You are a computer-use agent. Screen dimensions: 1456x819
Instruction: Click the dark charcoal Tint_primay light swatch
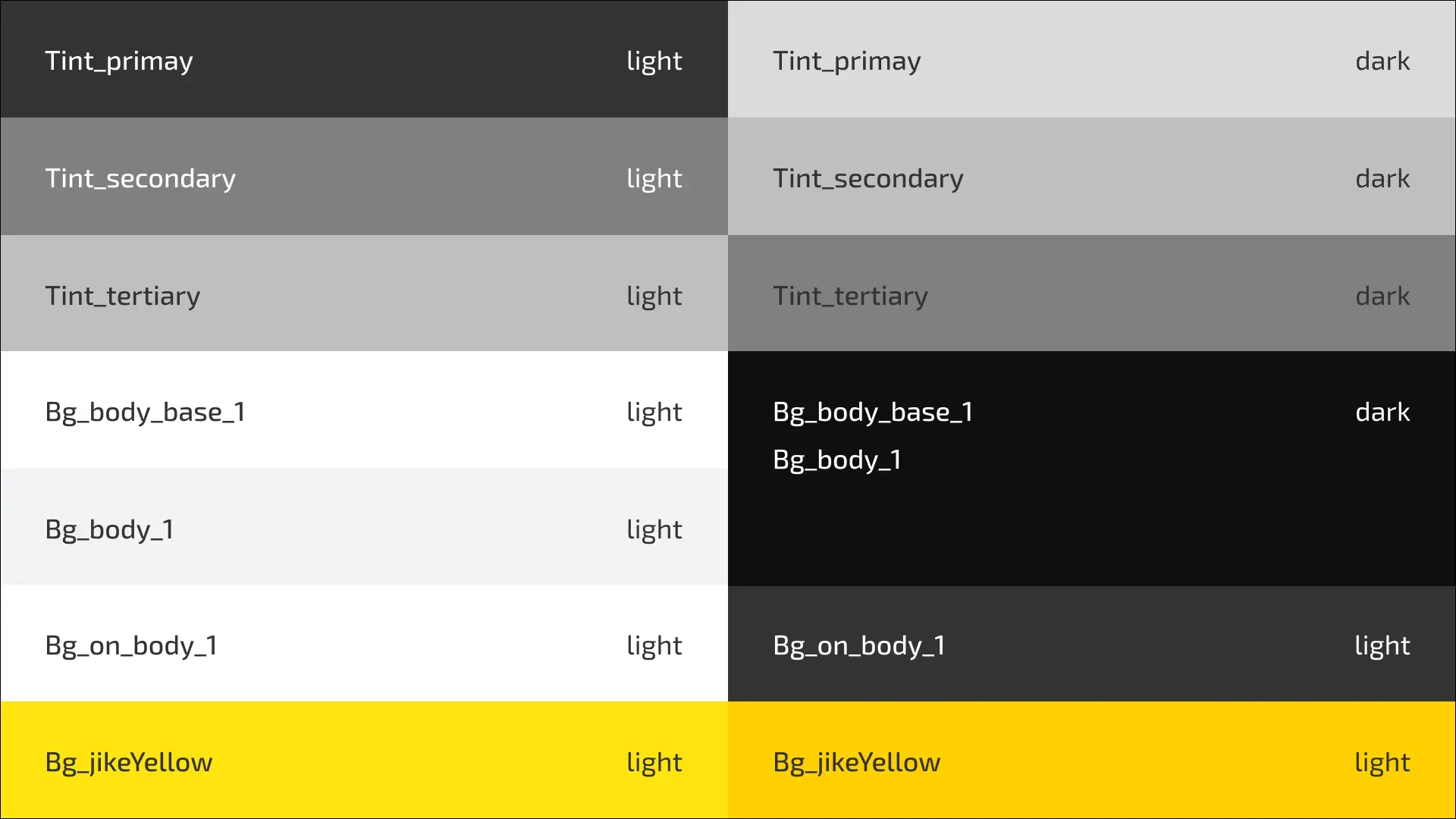pyautogui.click(x=364, y=59)
